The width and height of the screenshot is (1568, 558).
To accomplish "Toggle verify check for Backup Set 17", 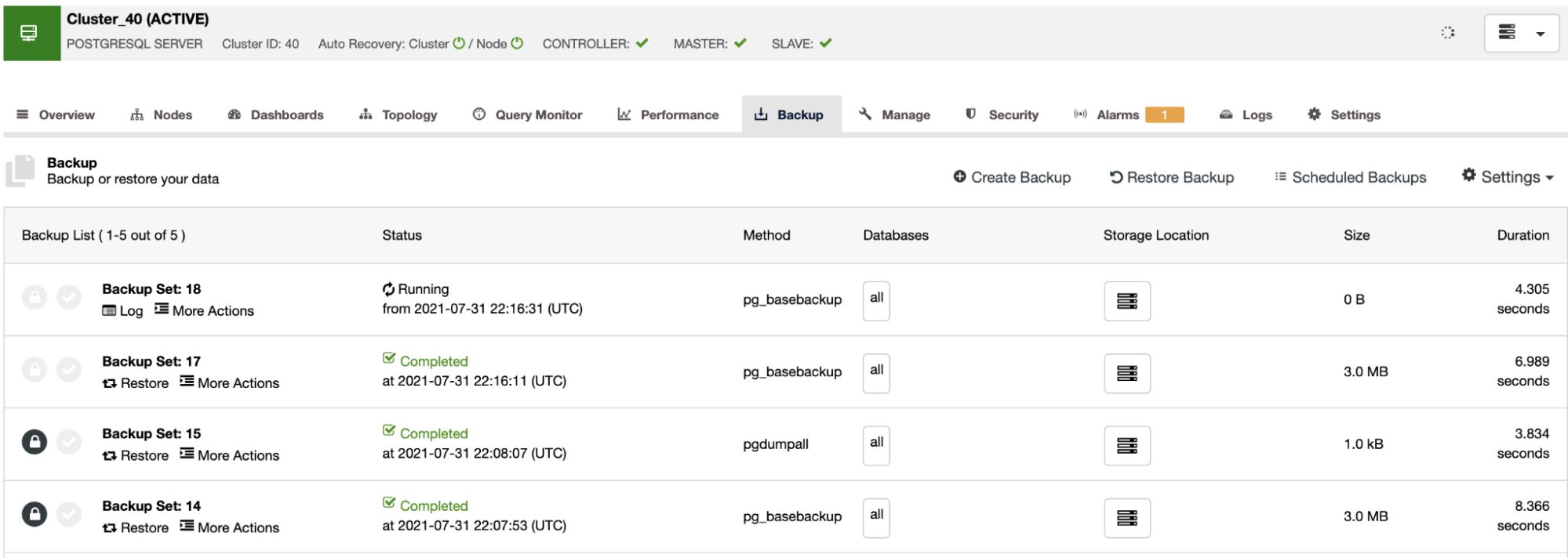I will coord(69,370).
